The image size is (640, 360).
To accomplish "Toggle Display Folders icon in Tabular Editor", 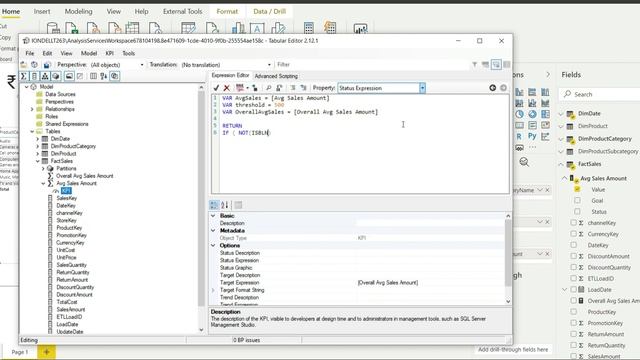I will click(69, 76).
